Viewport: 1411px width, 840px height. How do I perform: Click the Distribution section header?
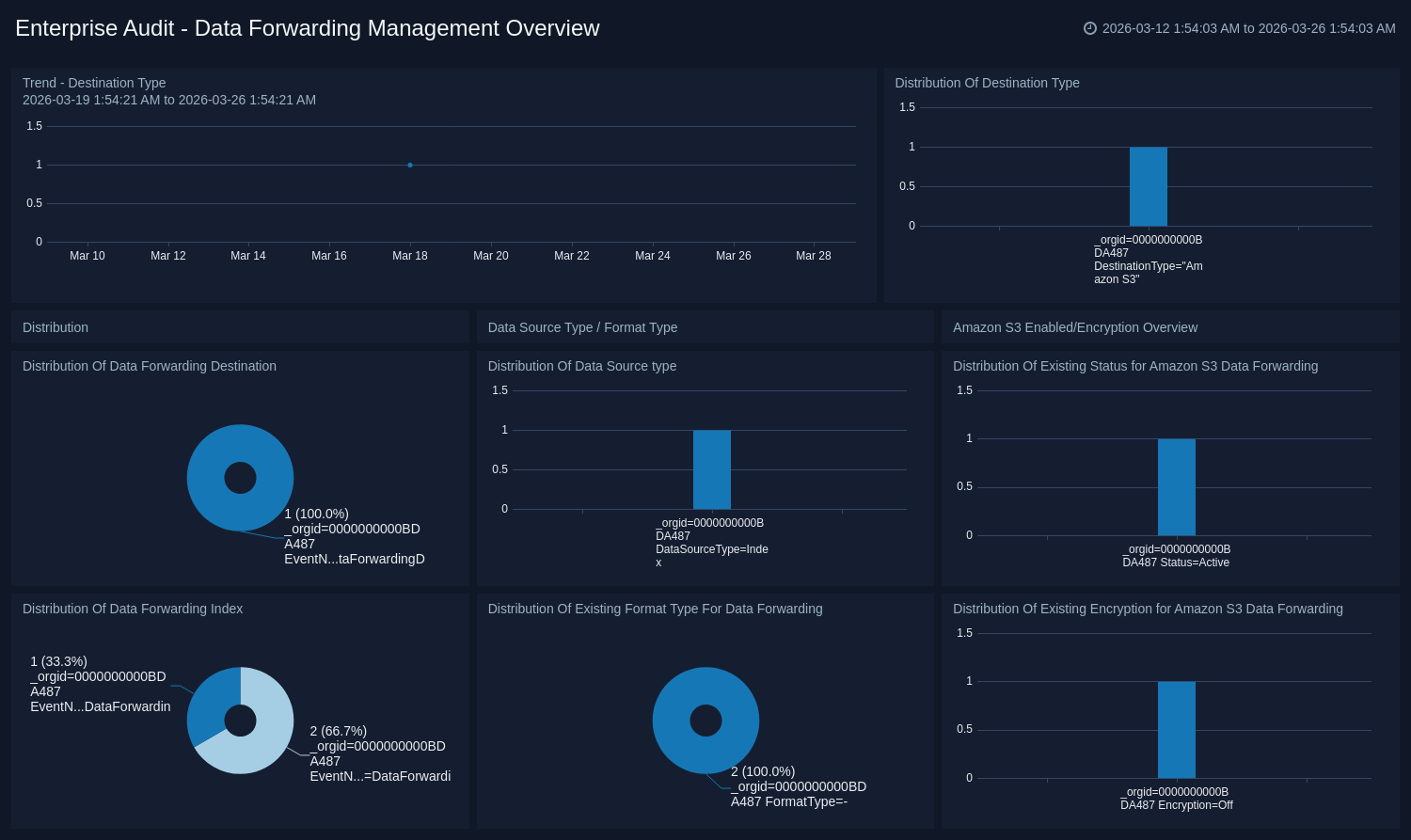tap(55, 327)
